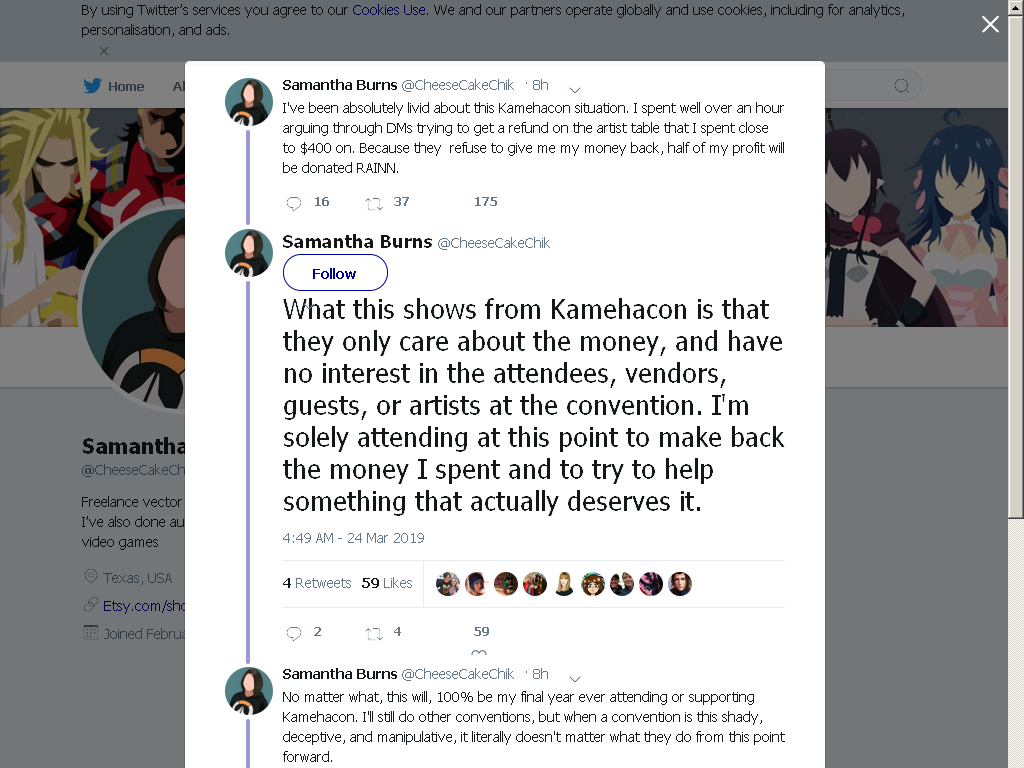Expand the bottom tweet's options chevron
This screenshot has width=1024, height=768.
click(575, 678)
